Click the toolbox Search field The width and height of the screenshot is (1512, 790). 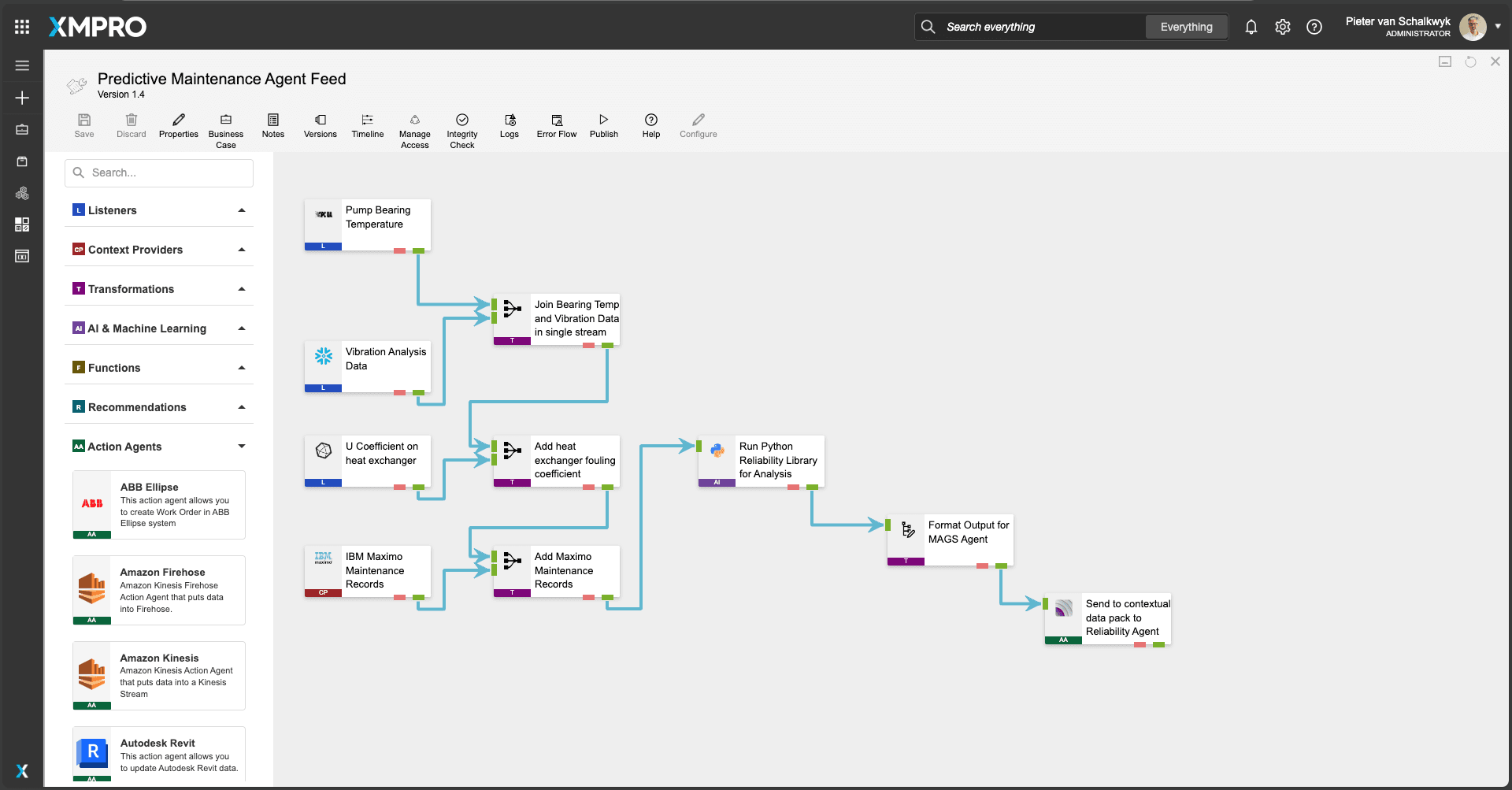(159, 172)
